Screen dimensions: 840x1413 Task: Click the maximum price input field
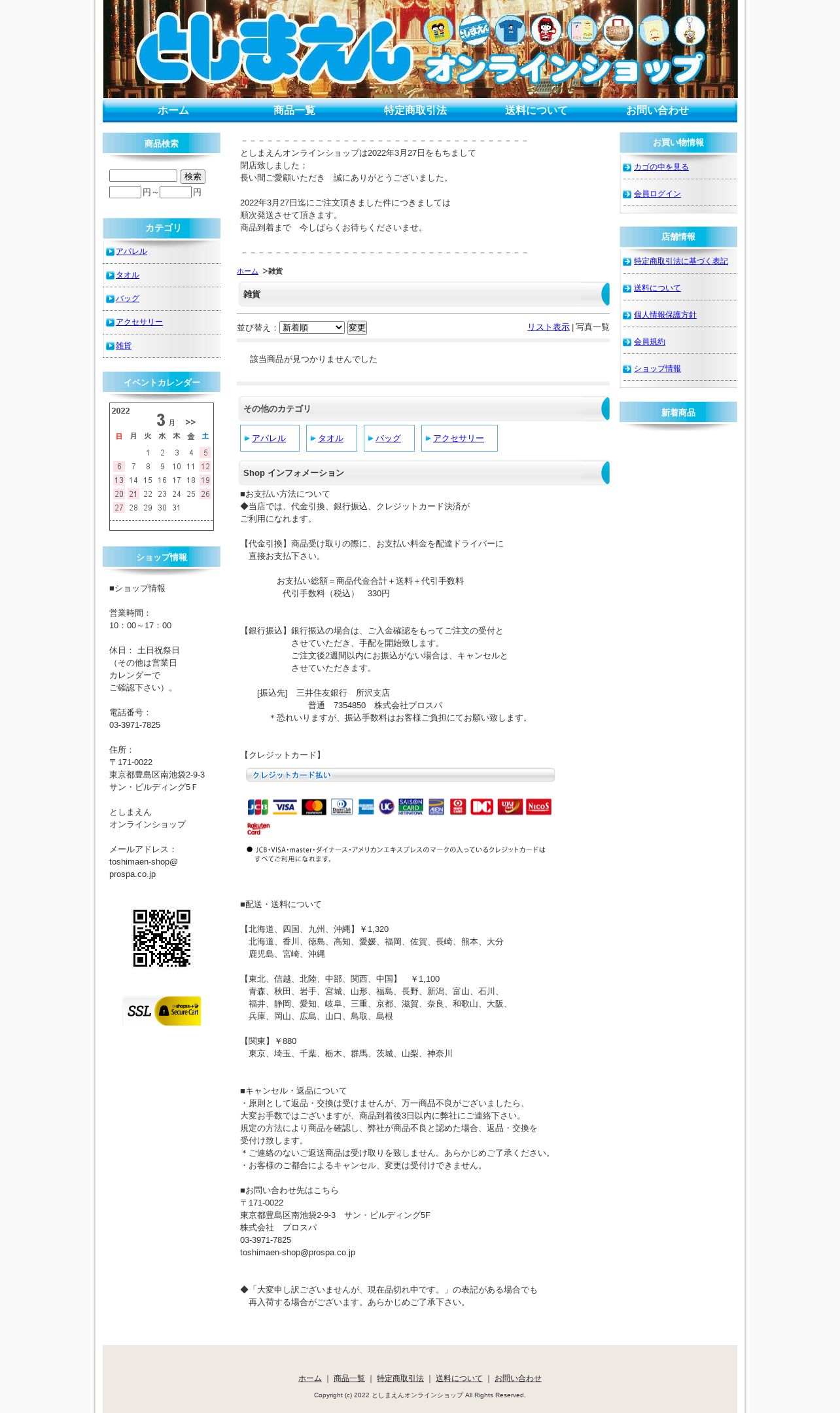[175, 192]
